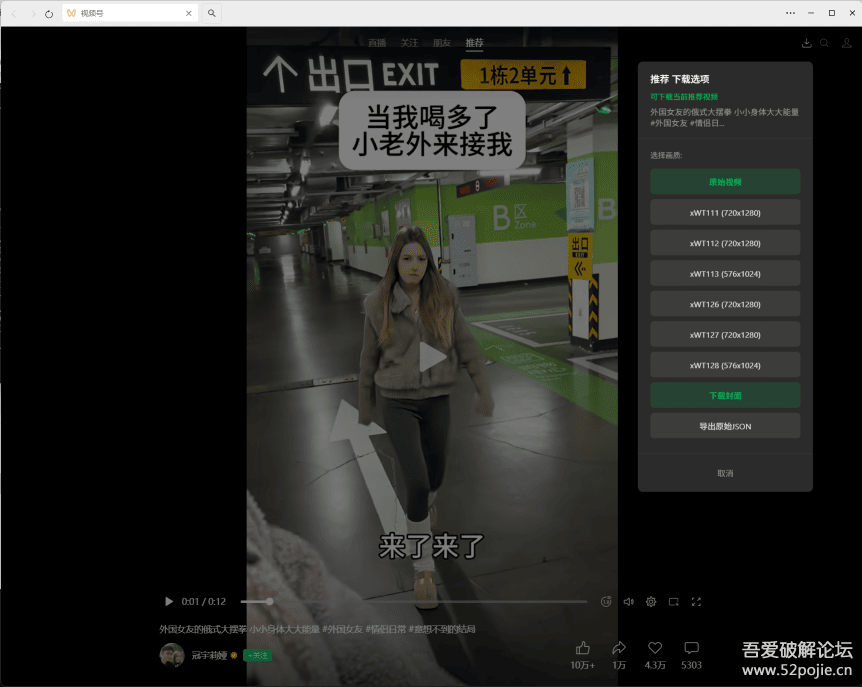Screen dimensions: 862x687
Task: Click the download icon at top right
Action: (x=806, y=43)
